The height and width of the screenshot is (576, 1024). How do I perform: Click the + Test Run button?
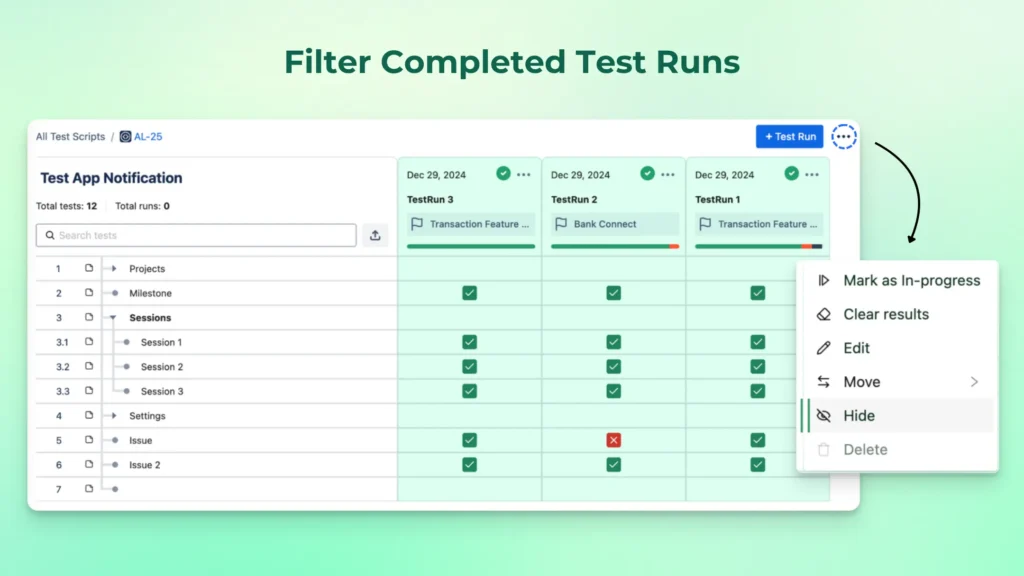tap(790, 136)
